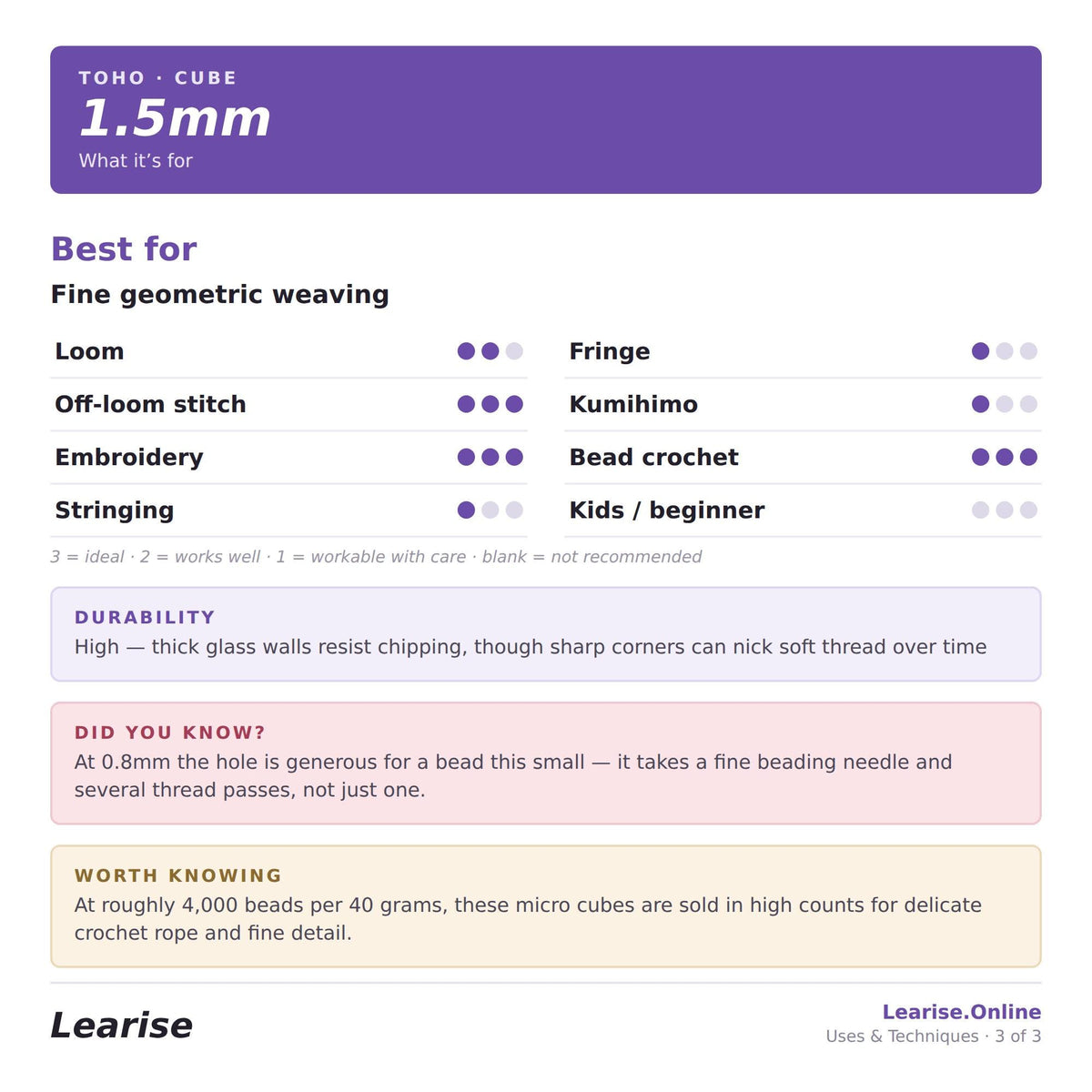1092x1092 pixels.
Task: Click the Fringe rating dots
Action: (1005, 351)
